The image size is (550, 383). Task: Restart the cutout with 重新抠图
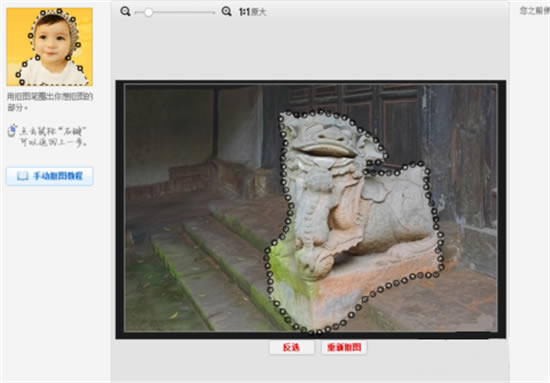(x=344, y=348)
